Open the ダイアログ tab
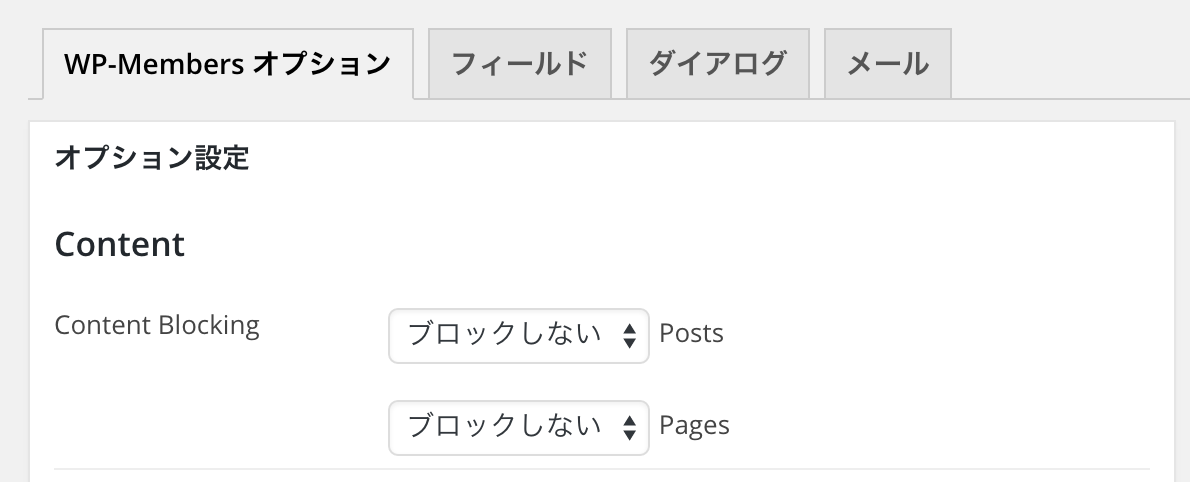The image size is (1190, 482). point(718,64)
